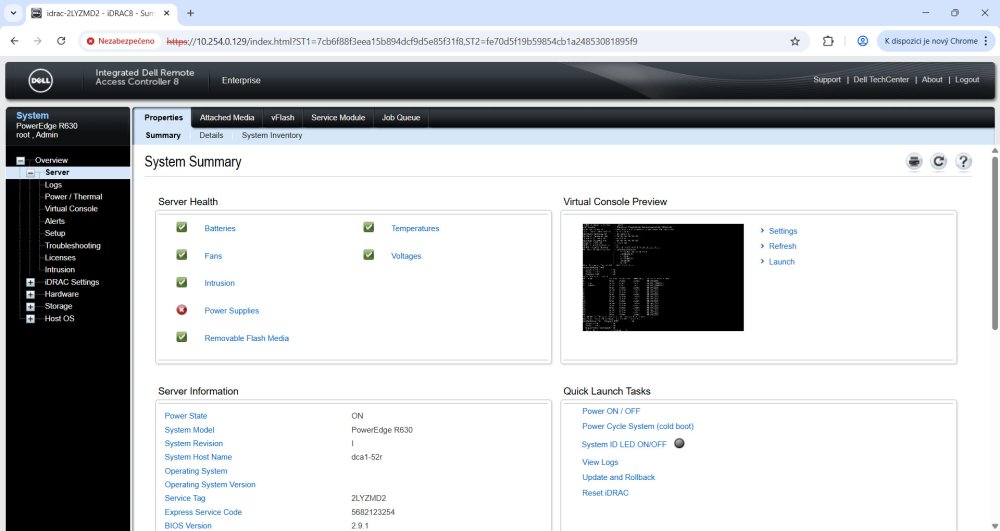Select Power / Thermal in sidebar tree
This screenshot has height=531, width=1000.
(73, 197)
